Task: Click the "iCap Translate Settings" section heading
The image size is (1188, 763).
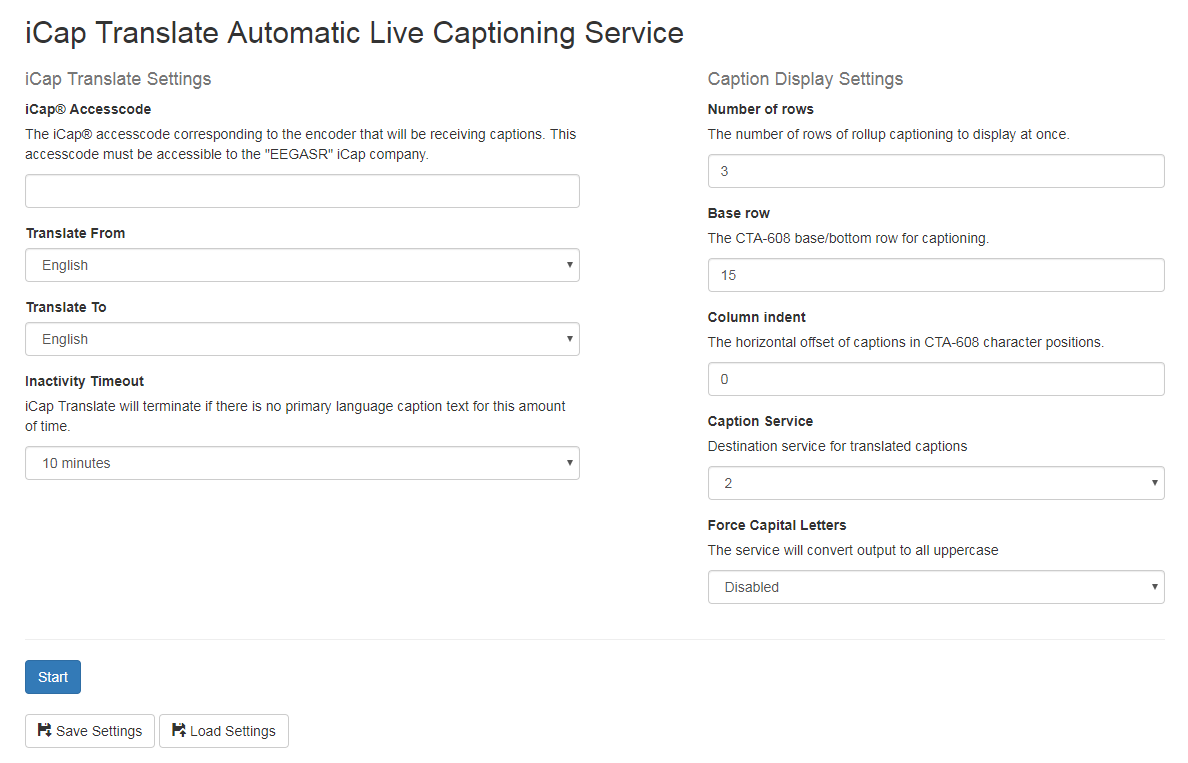Action: [118, 79]
